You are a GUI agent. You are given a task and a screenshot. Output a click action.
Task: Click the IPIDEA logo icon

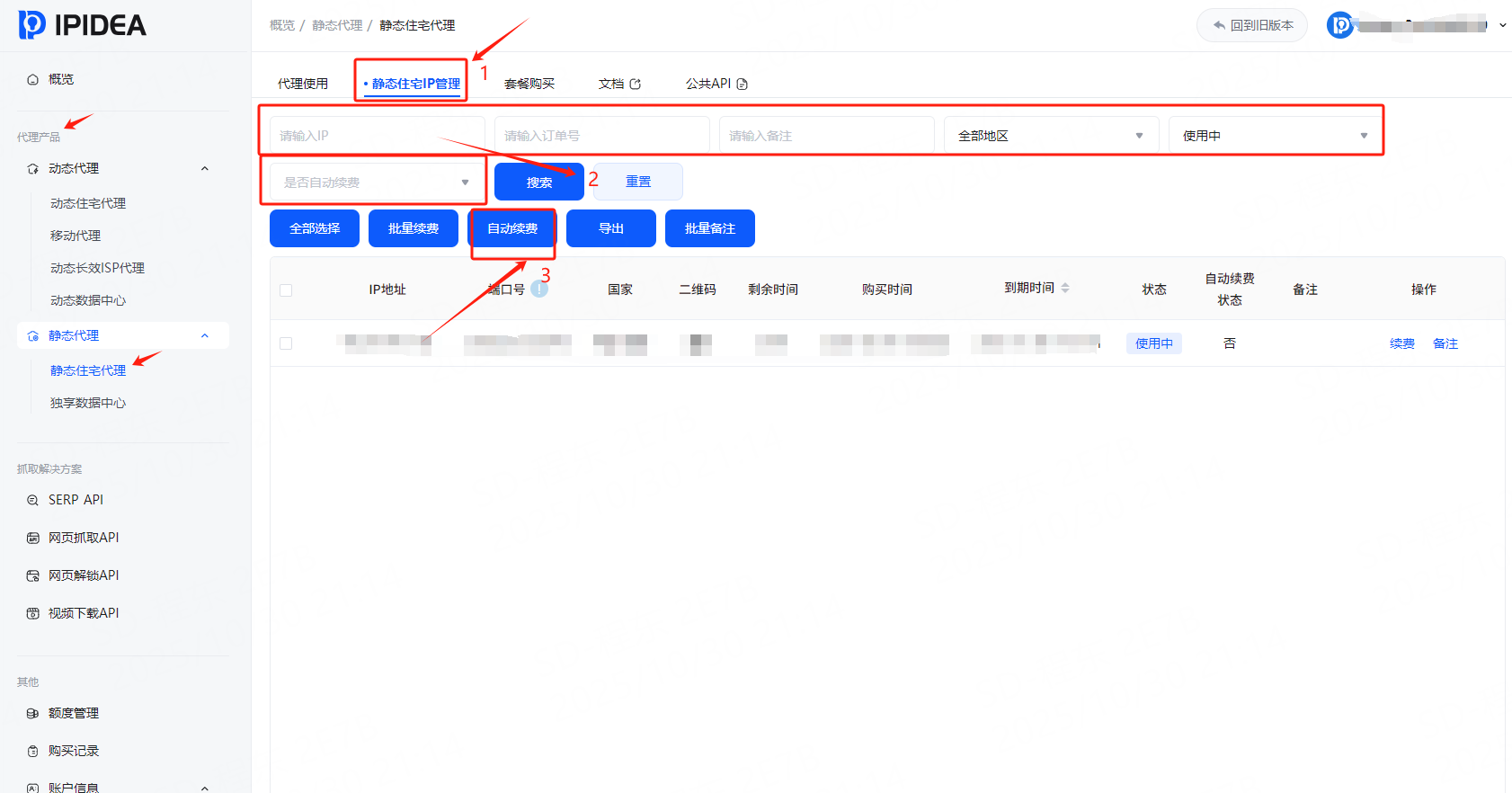(32, 24)
